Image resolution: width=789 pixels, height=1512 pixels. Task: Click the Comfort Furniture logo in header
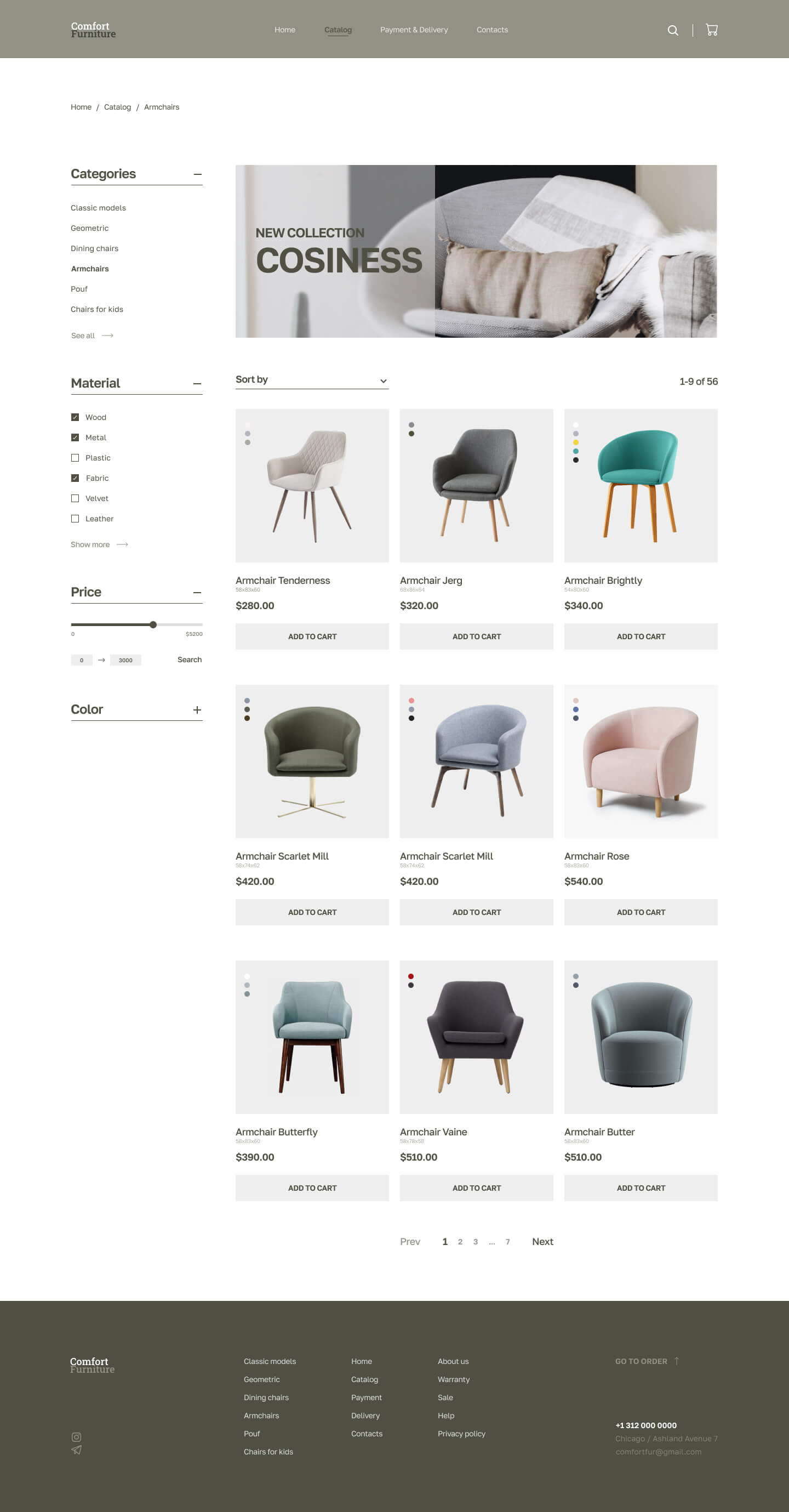[x=93, y=30]
